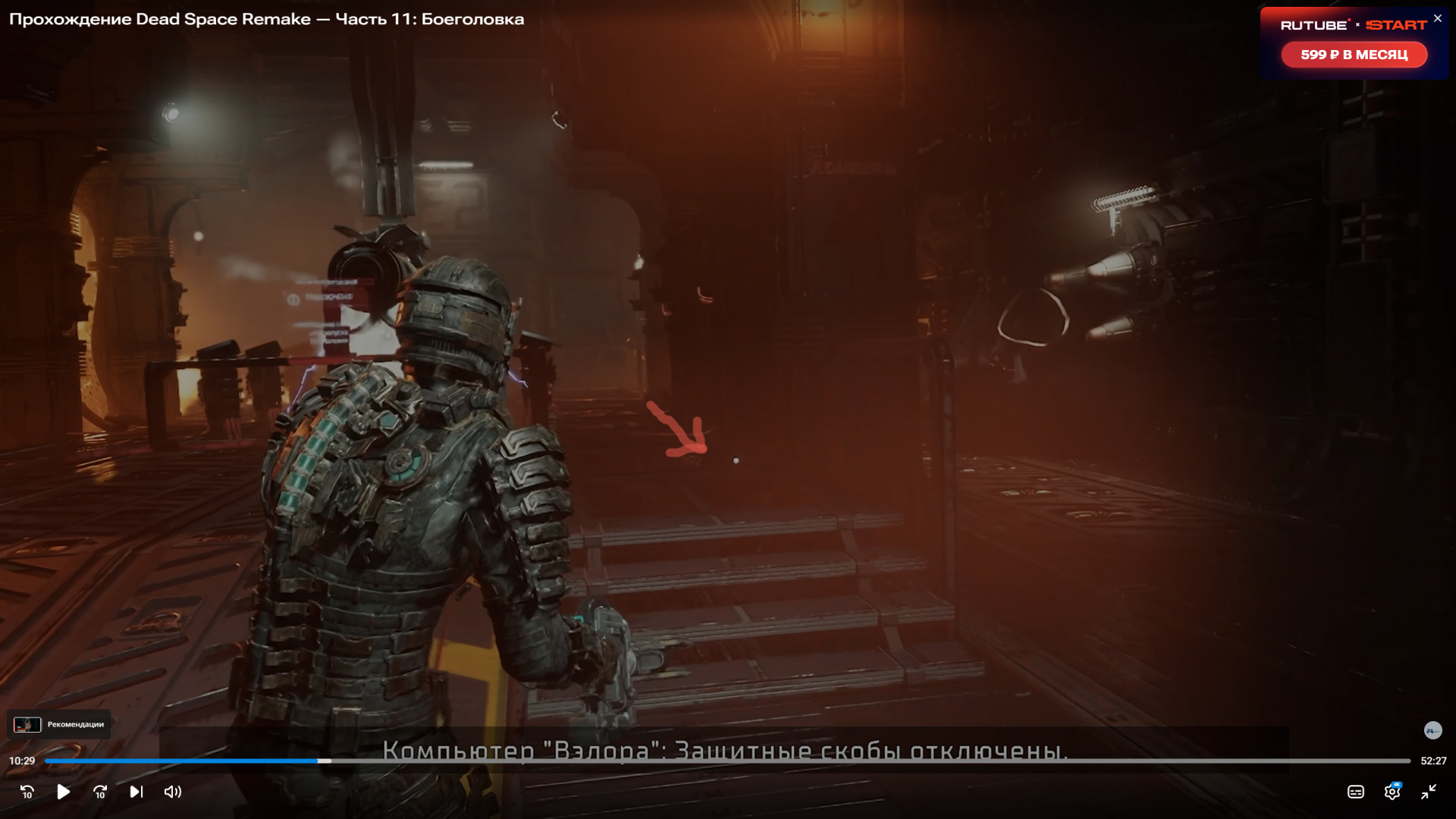This screenshot has height=819, width=1456.
Task: Click the recommendations thumbnail image
Action: (x=27, y=724)
